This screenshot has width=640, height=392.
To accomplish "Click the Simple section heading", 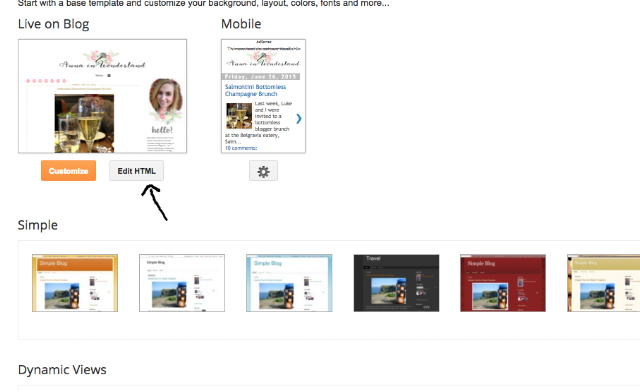I will pos(38,225).
